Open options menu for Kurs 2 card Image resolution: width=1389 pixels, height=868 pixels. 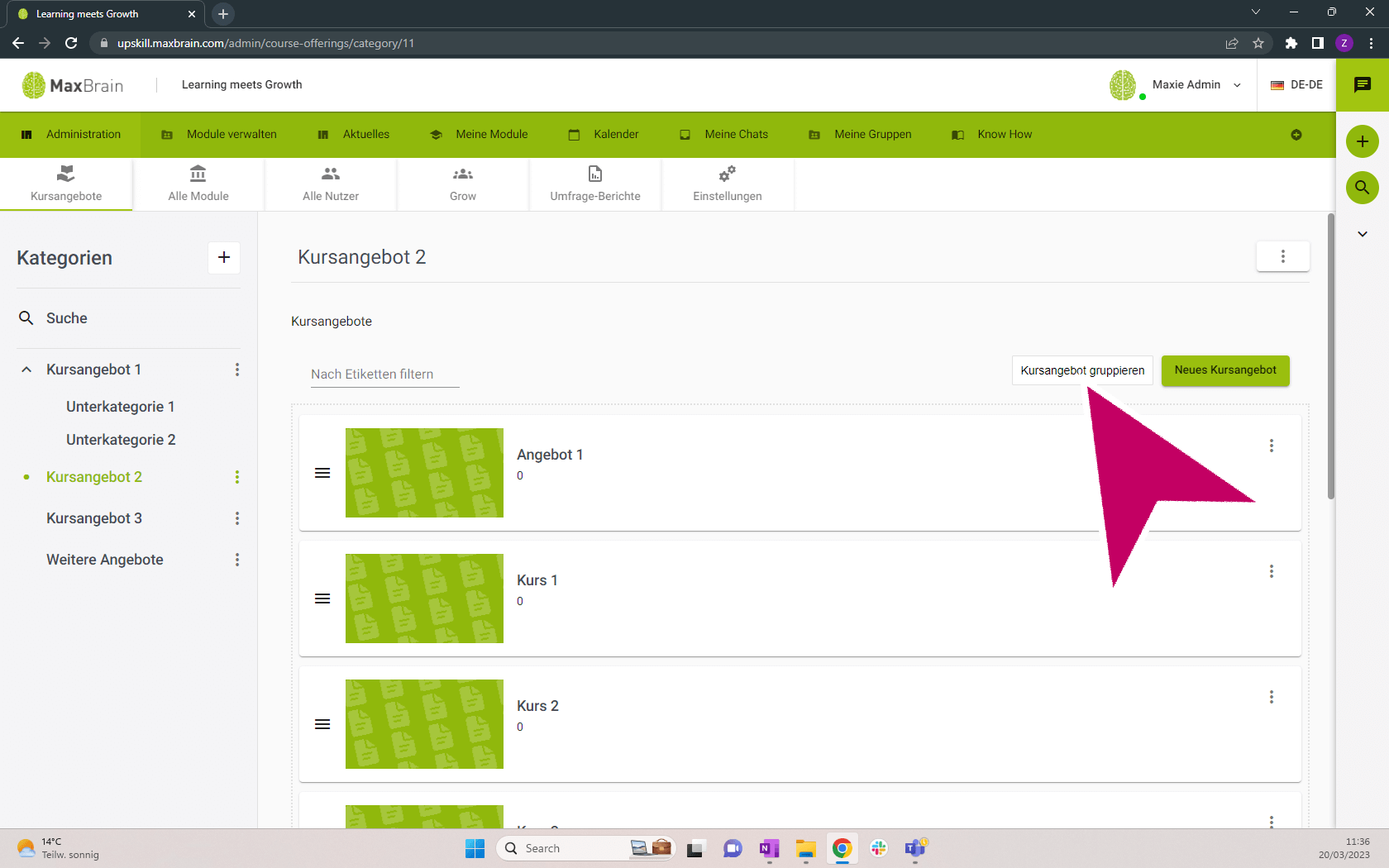(x=1272, y=697)
